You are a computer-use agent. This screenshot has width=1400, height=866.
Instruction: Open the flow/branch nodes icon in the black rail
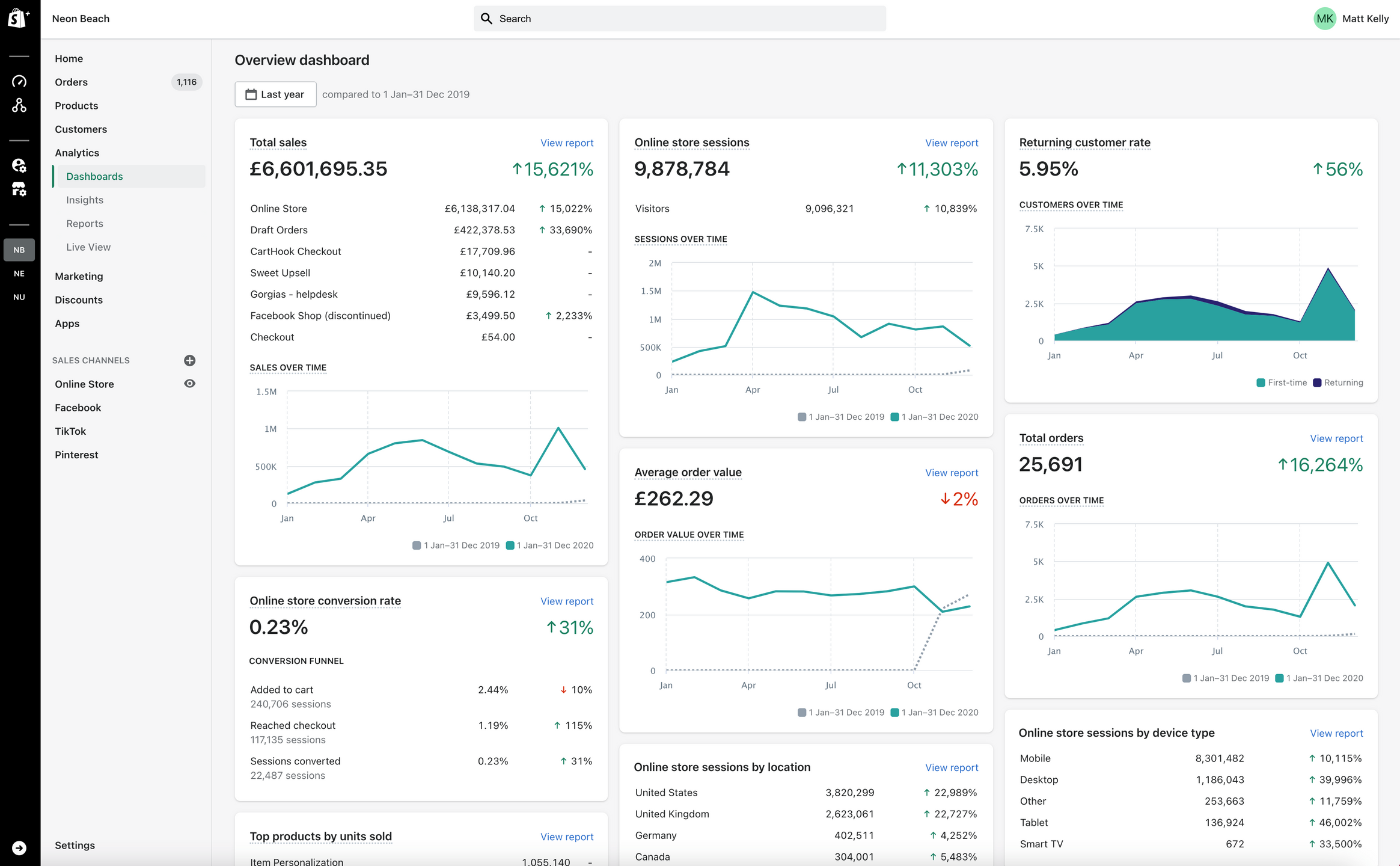point(19,105)
